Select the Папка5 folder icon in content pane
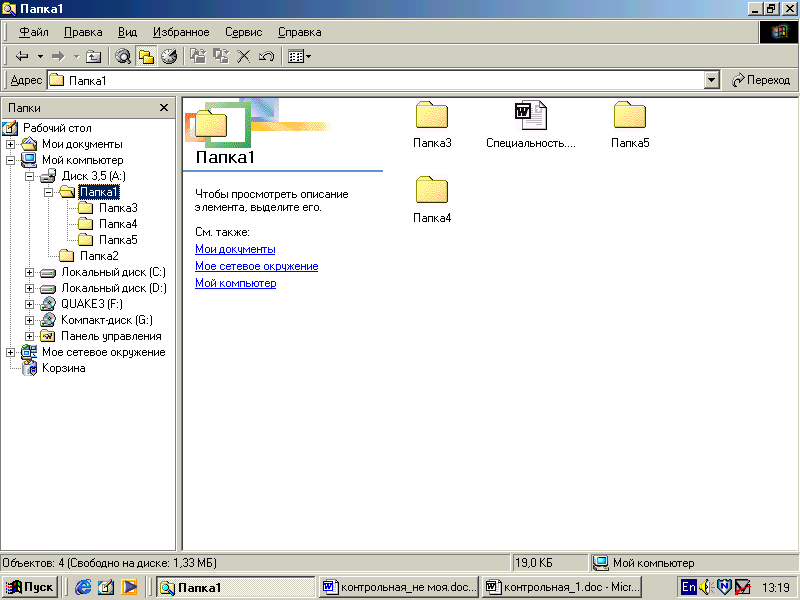 pyautogui.click(x=630, y=115)
